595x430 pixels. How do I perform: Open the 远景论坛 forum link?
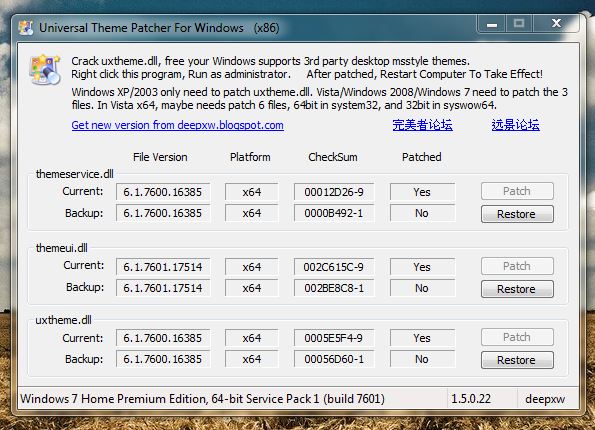515,125
